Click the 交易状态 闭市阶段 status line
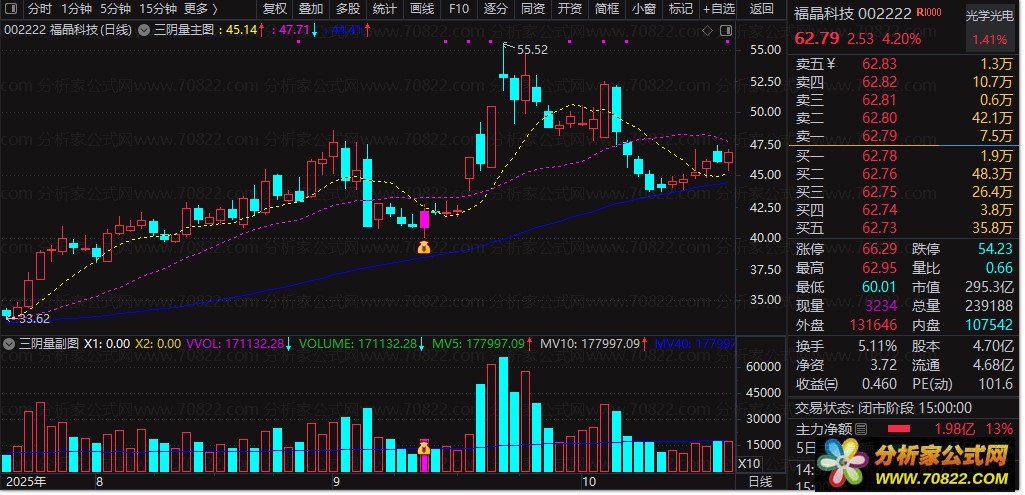The width and height of the screenshot is (1025, 495). (883, 408)
